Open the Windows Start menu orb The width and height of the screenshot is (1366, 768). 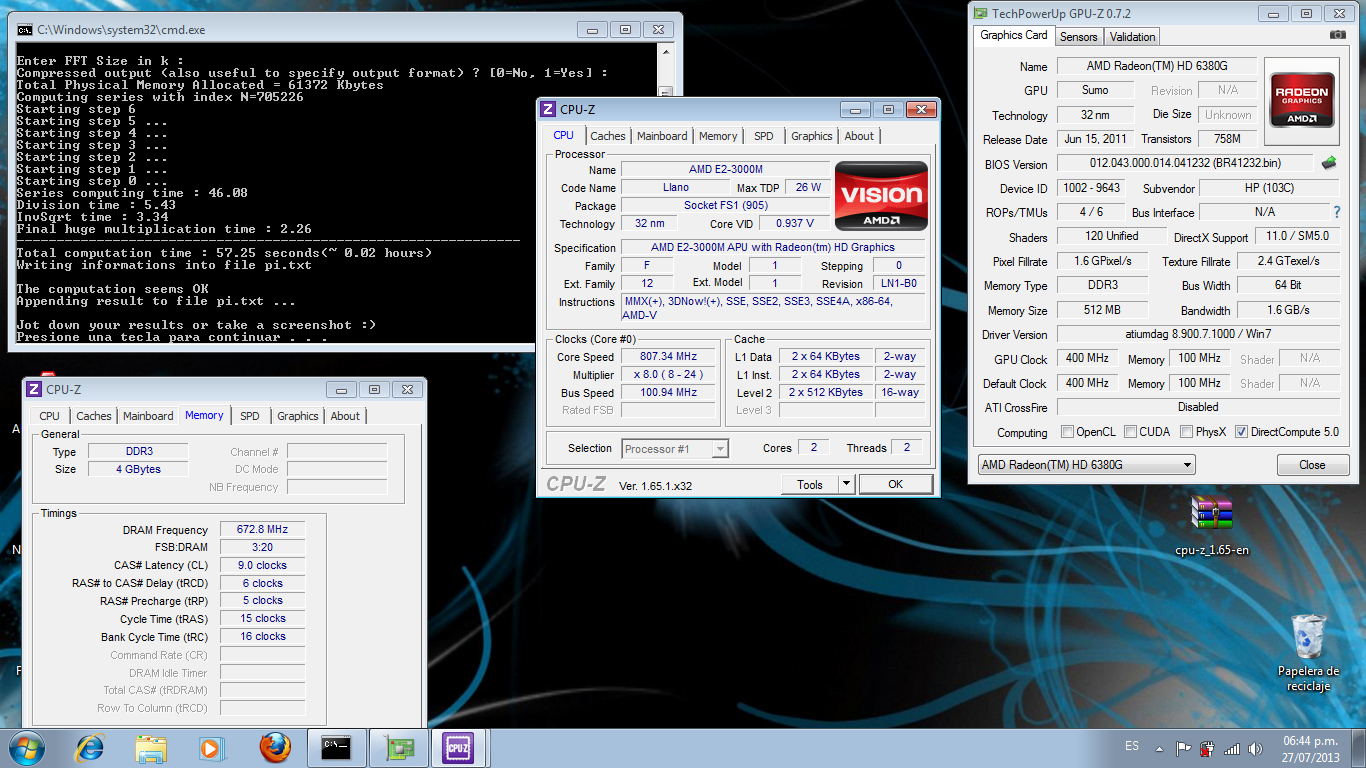click(27, 748)
